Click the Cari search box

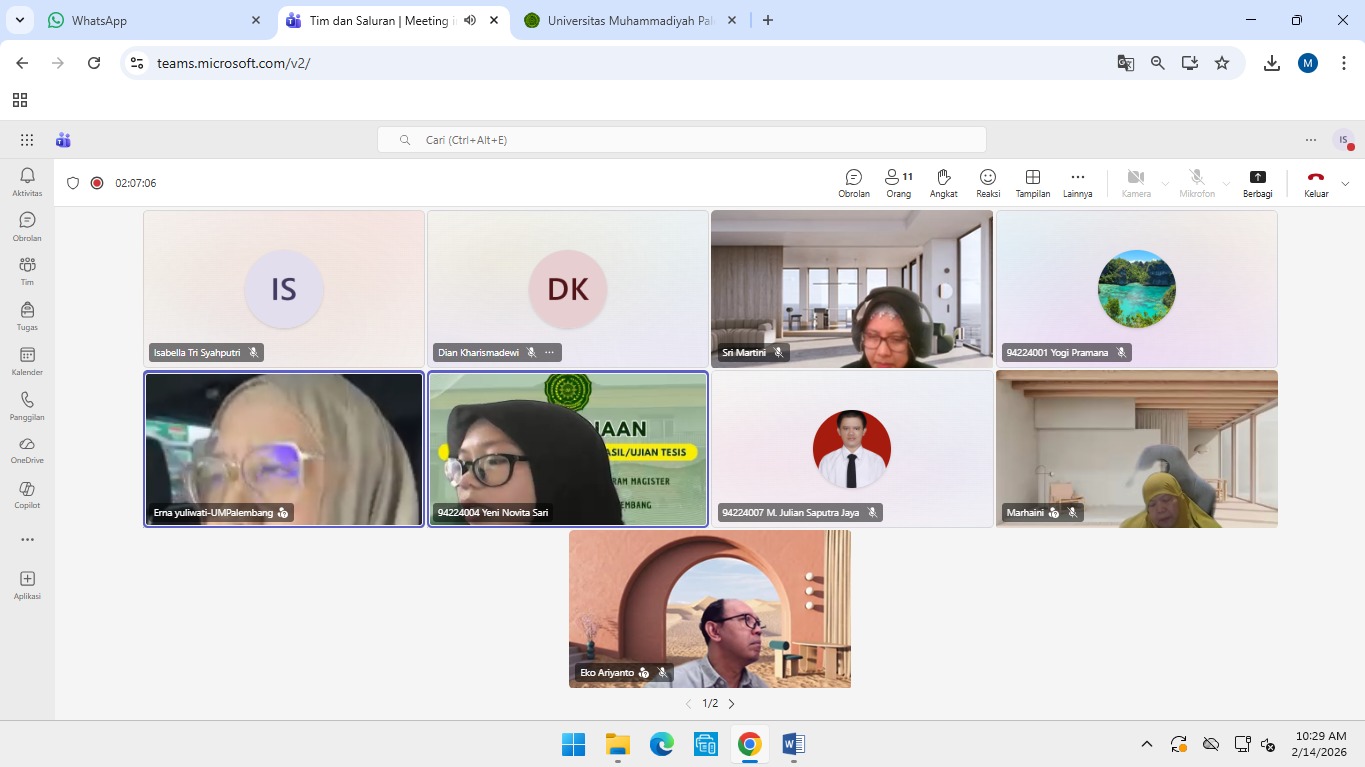(x=681, y=140)
